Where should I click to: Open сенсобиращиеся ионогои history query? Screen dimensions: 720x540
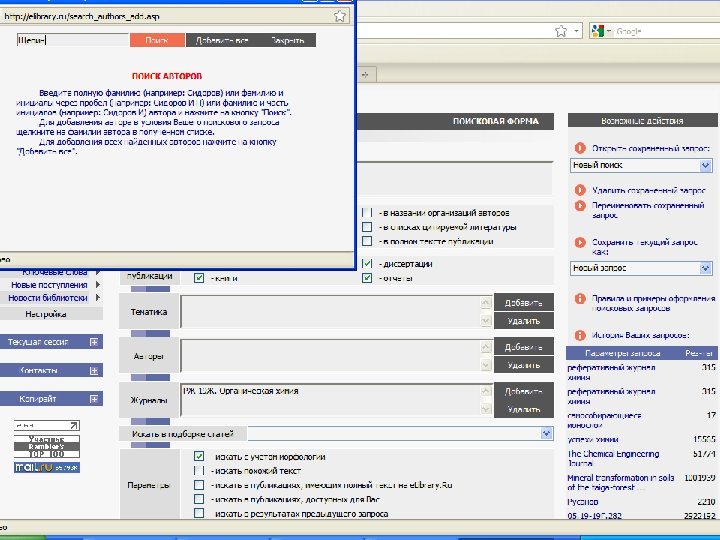click(x=604, y=420)
